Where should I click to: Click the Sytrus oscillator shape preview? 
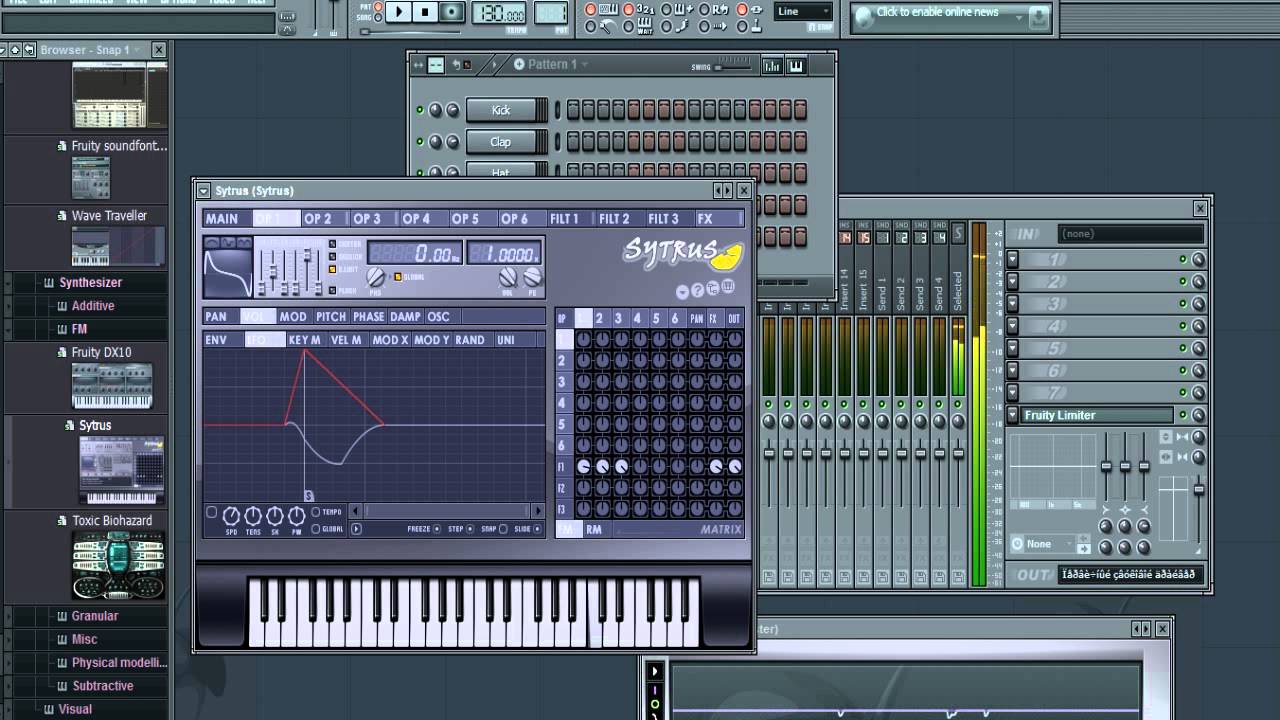228,273
